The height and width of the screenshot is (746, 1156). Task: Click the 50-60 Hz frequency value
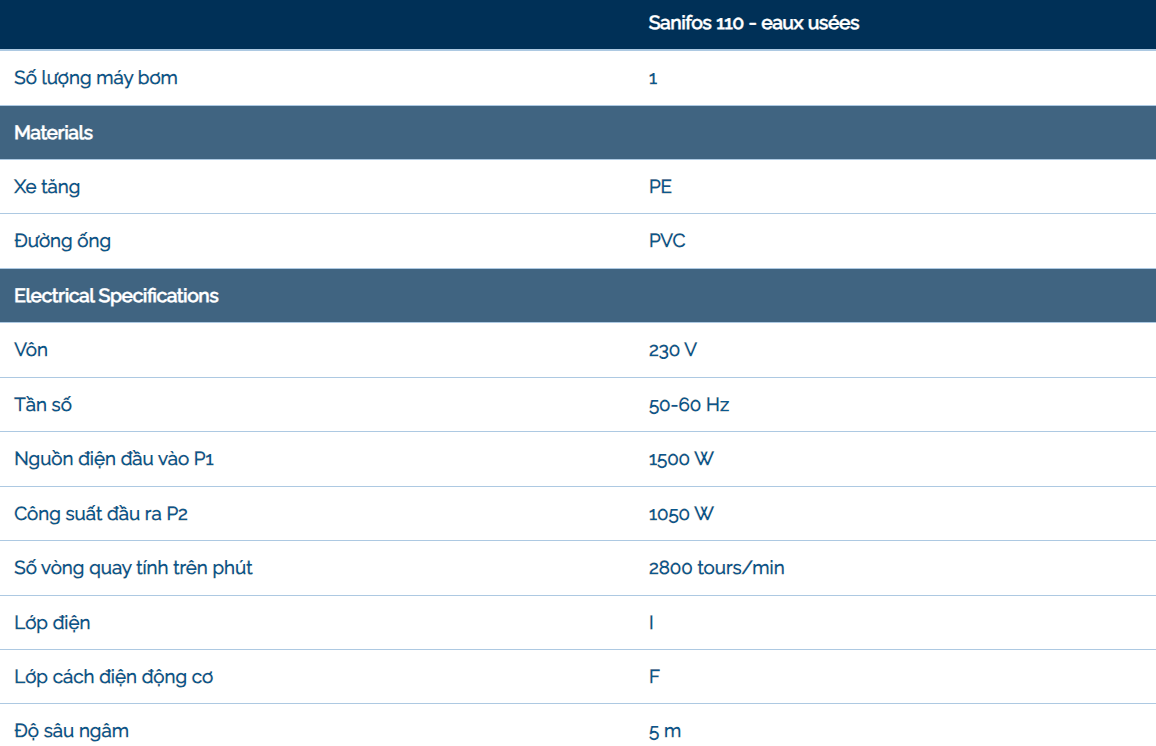coord(689,405)
